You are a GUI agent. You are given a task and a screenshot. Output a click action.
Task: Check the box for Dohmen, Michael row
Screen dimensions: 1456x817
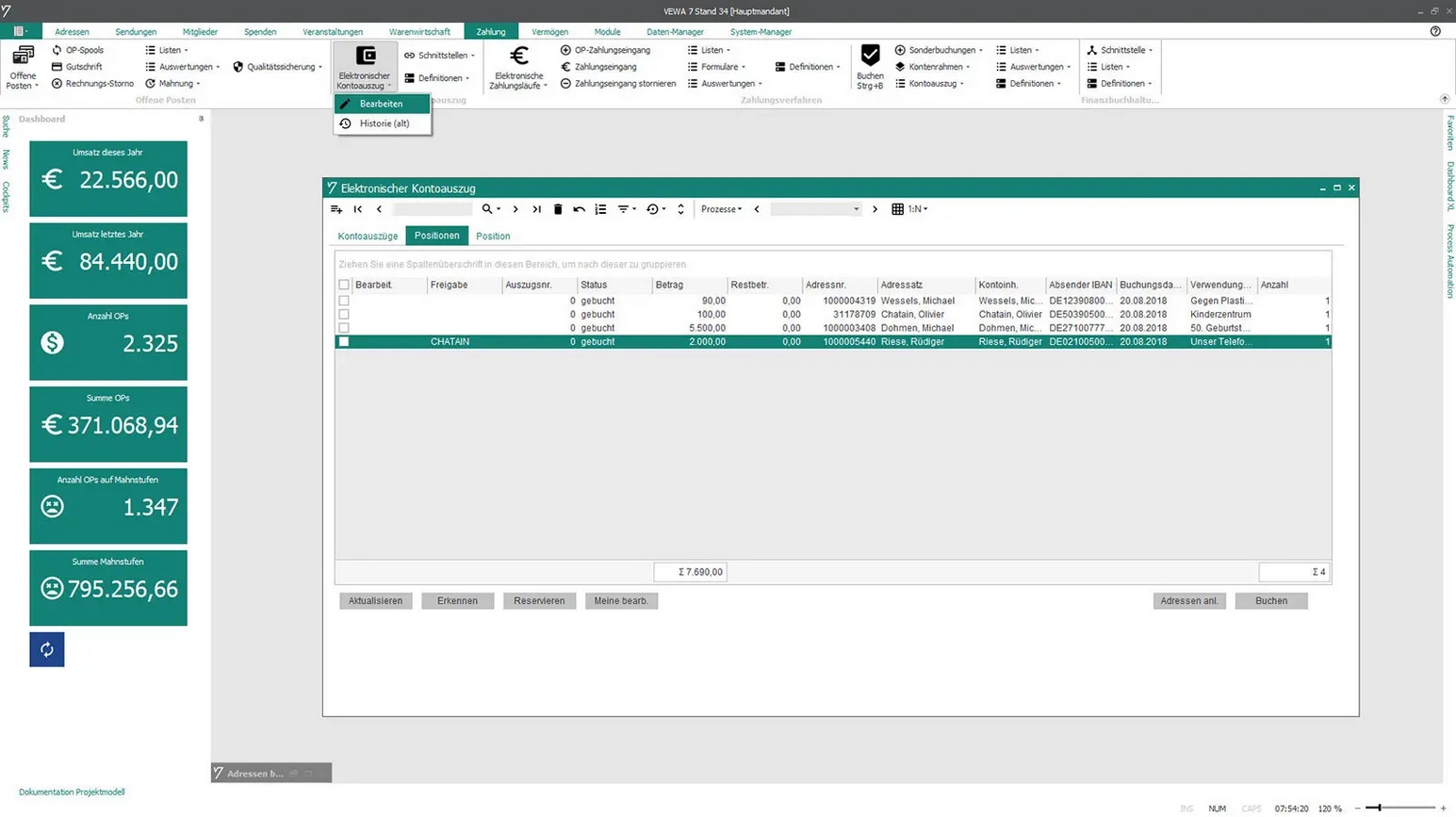coord(344,328)
